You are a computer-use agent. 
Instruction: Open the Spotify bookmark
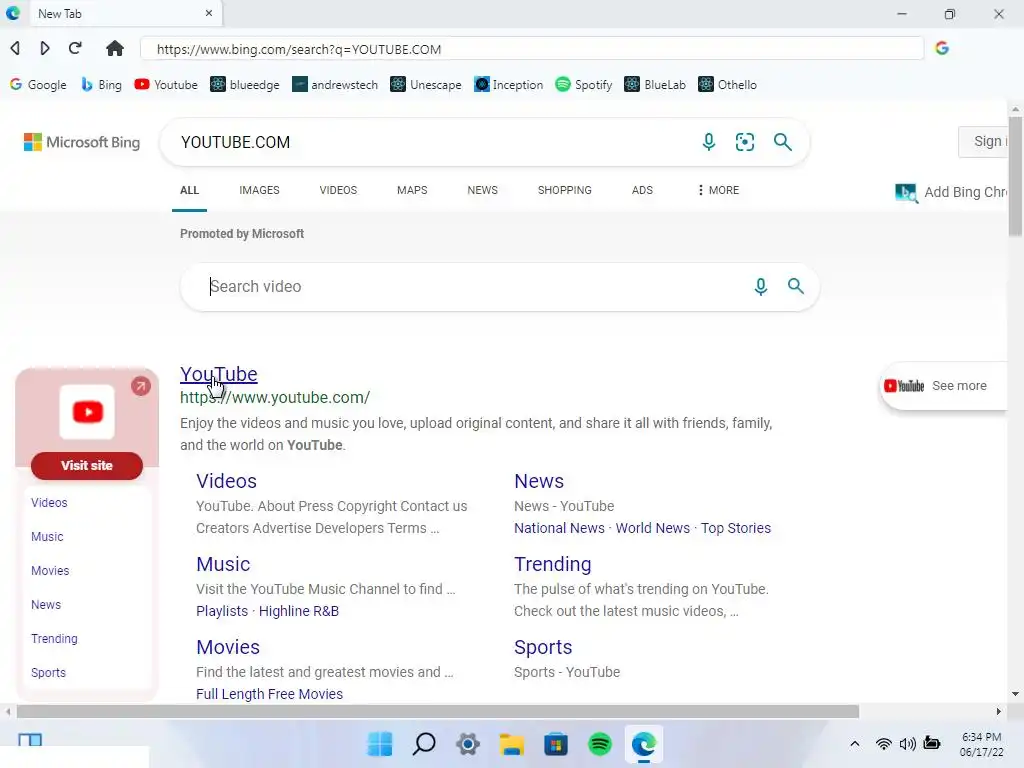[x=584, y=85]
